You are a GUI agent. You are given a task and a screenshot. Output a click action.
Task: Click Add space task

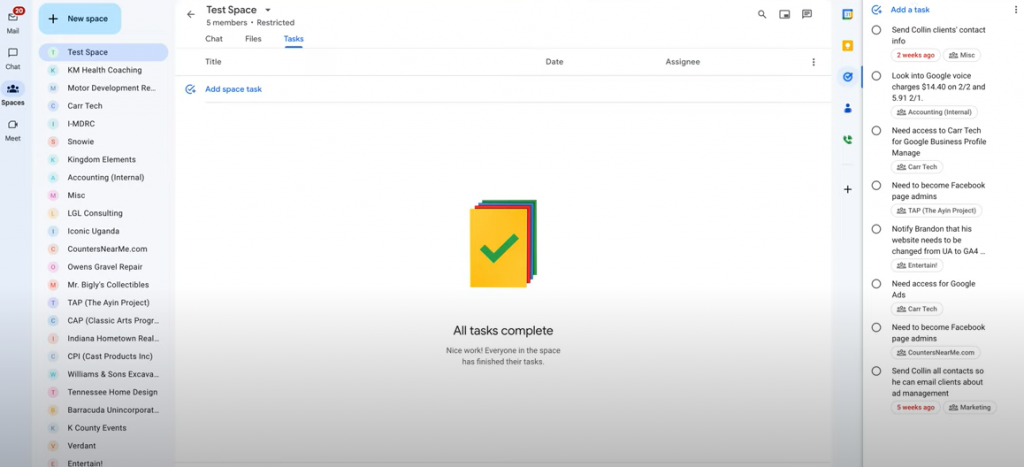[x=232, y=89]
